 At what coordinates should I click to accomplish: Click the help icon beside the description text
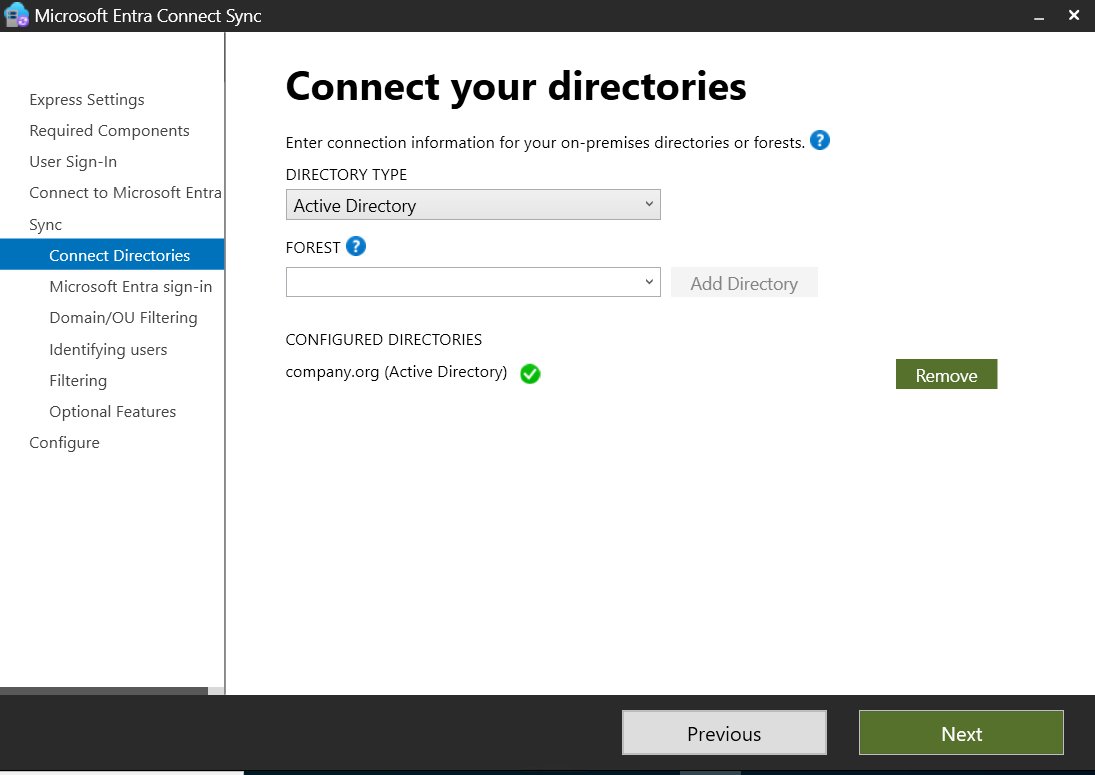(x=820, y=141)
